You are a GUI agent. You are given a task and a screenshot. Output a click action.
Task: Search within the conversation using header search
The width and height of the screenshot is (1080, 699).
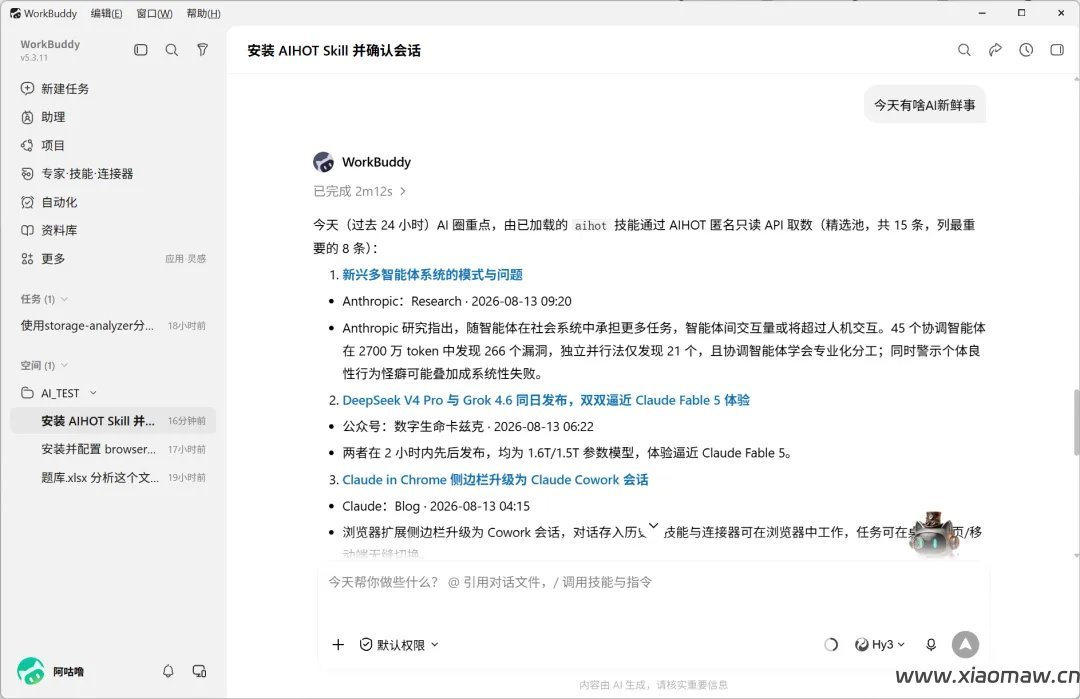click(x=964, y=50)
